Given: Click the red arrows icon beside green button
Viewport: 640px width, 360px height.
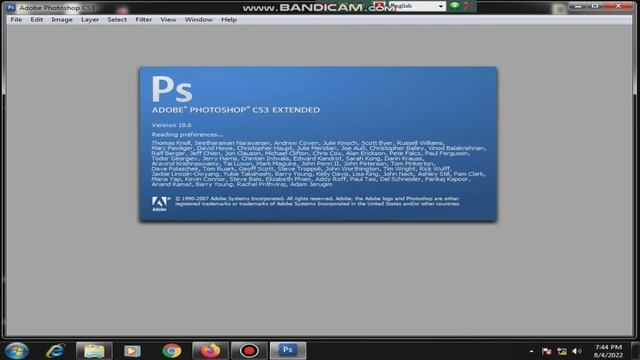Looking at the screenshot, I should click(x=467, y=6).
